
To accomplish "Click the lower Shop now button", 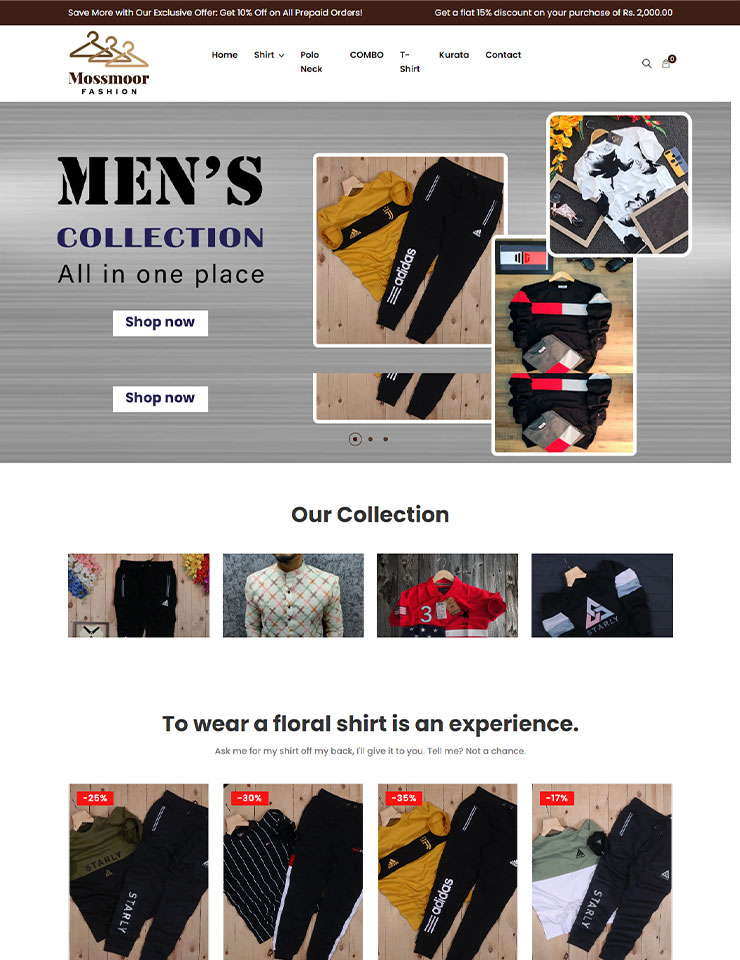I will (160, 399).
